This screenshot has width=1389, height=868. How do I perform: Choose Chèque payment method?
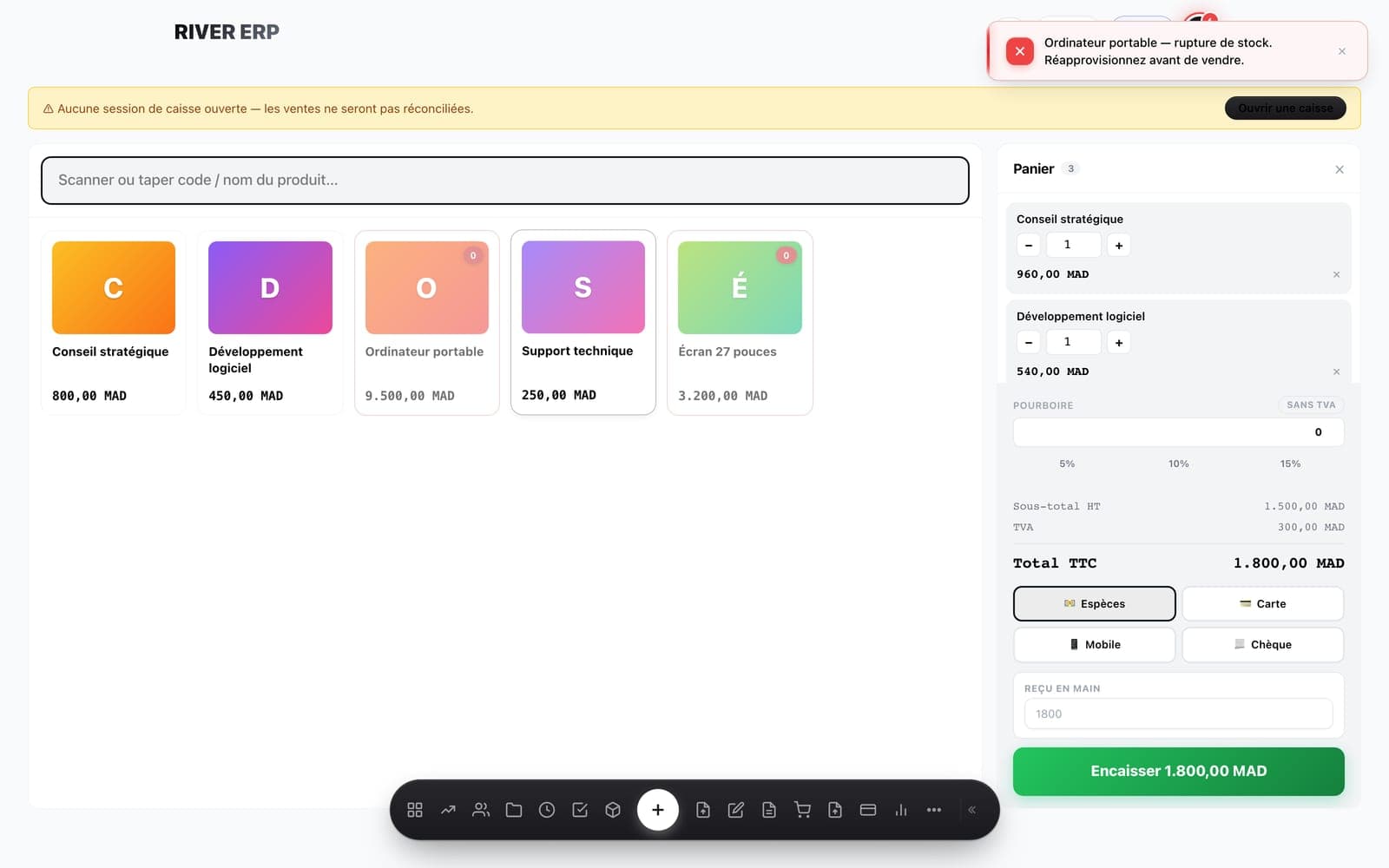[1263, 644]
